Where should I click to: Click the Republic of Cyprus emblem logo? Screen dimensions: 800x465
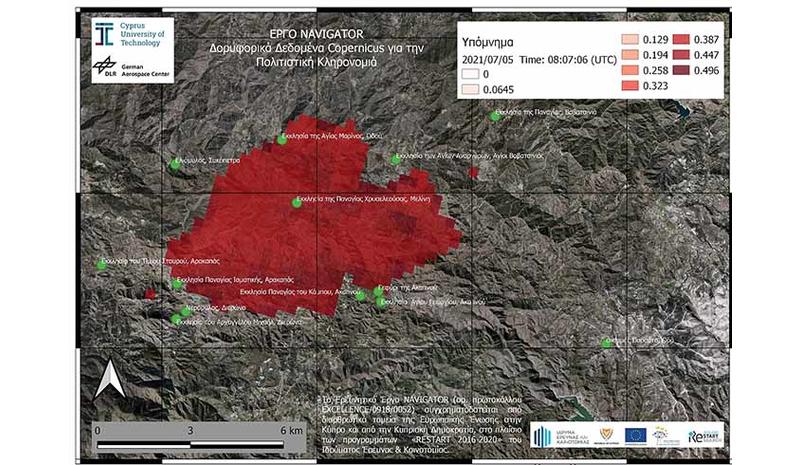606,436
